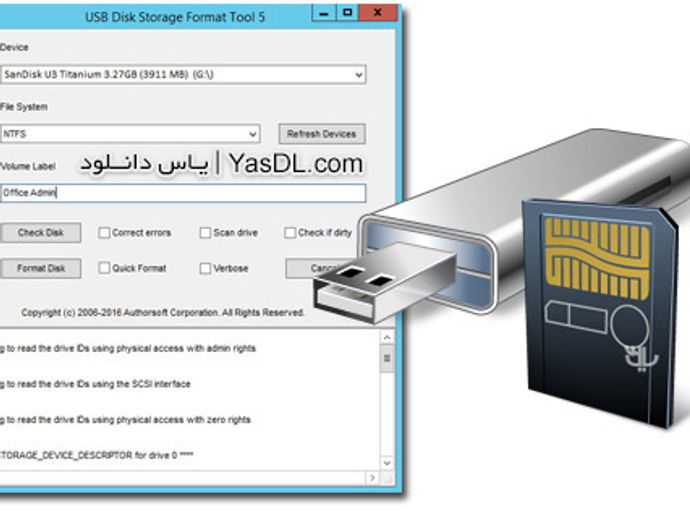
Task: Maximize the format tool window
Action: pyautogui.click(x=347, y=13)
